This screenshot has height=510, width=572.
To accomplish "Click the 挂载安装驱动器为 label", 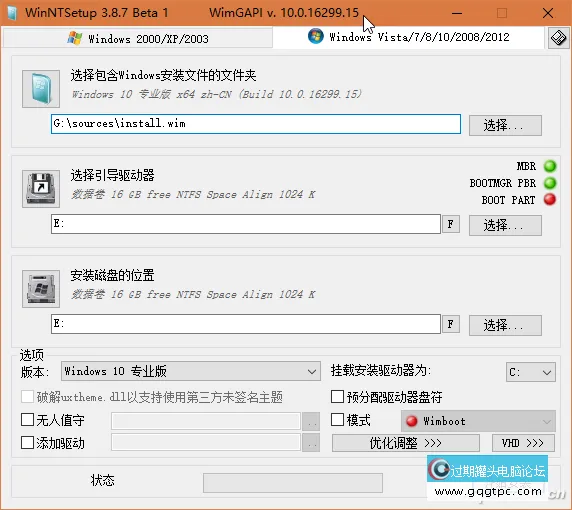I will [381, 370].
